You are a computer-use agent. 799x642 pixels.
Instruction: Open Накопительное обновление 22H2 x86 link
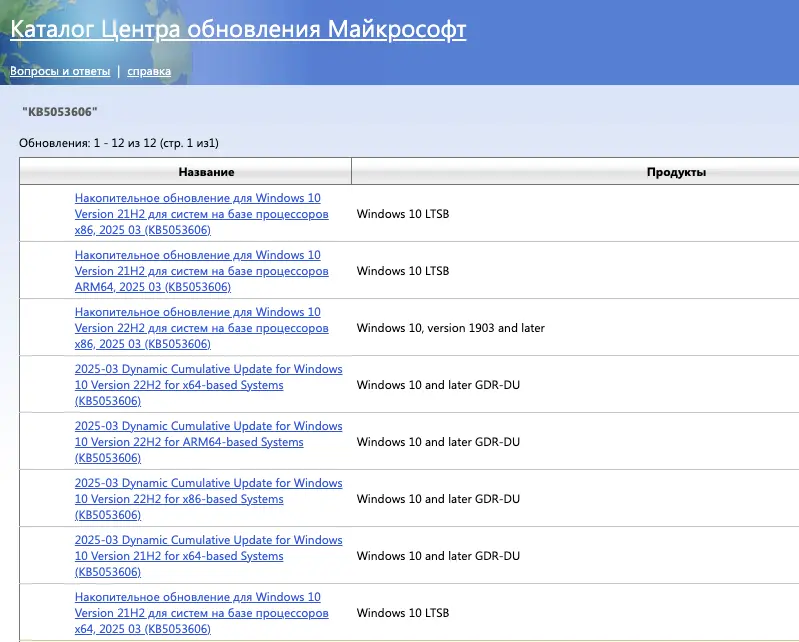(201, 328)
